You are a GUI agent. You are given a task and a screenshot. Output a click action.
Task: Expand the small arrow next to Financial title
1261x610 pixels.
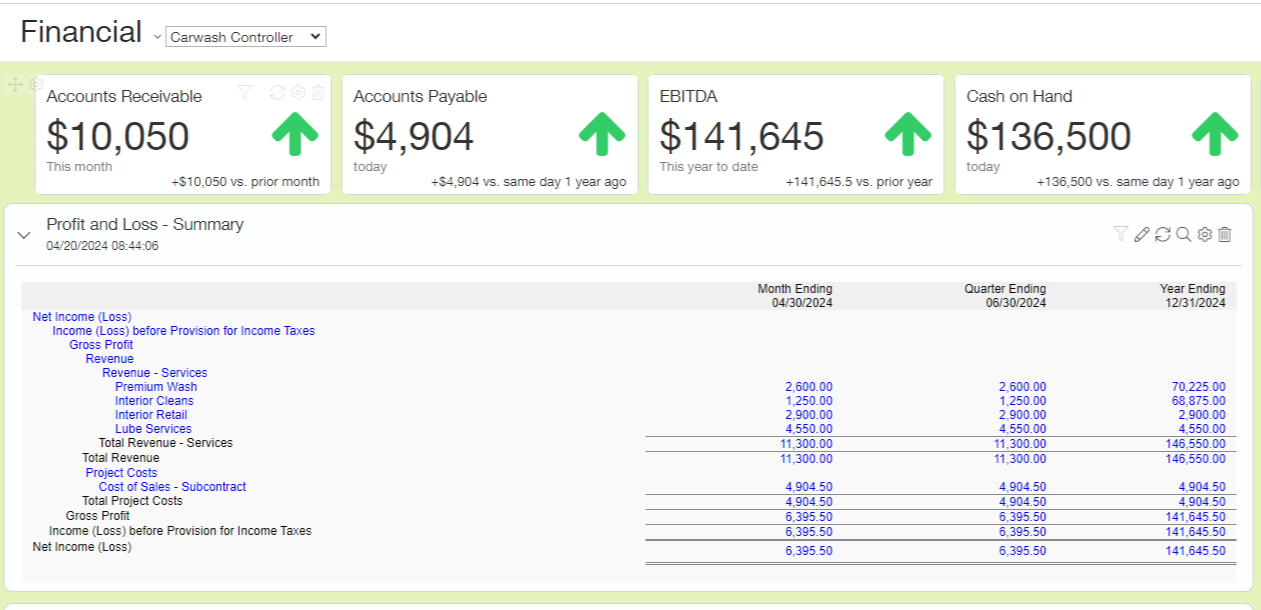coord(157,37)
